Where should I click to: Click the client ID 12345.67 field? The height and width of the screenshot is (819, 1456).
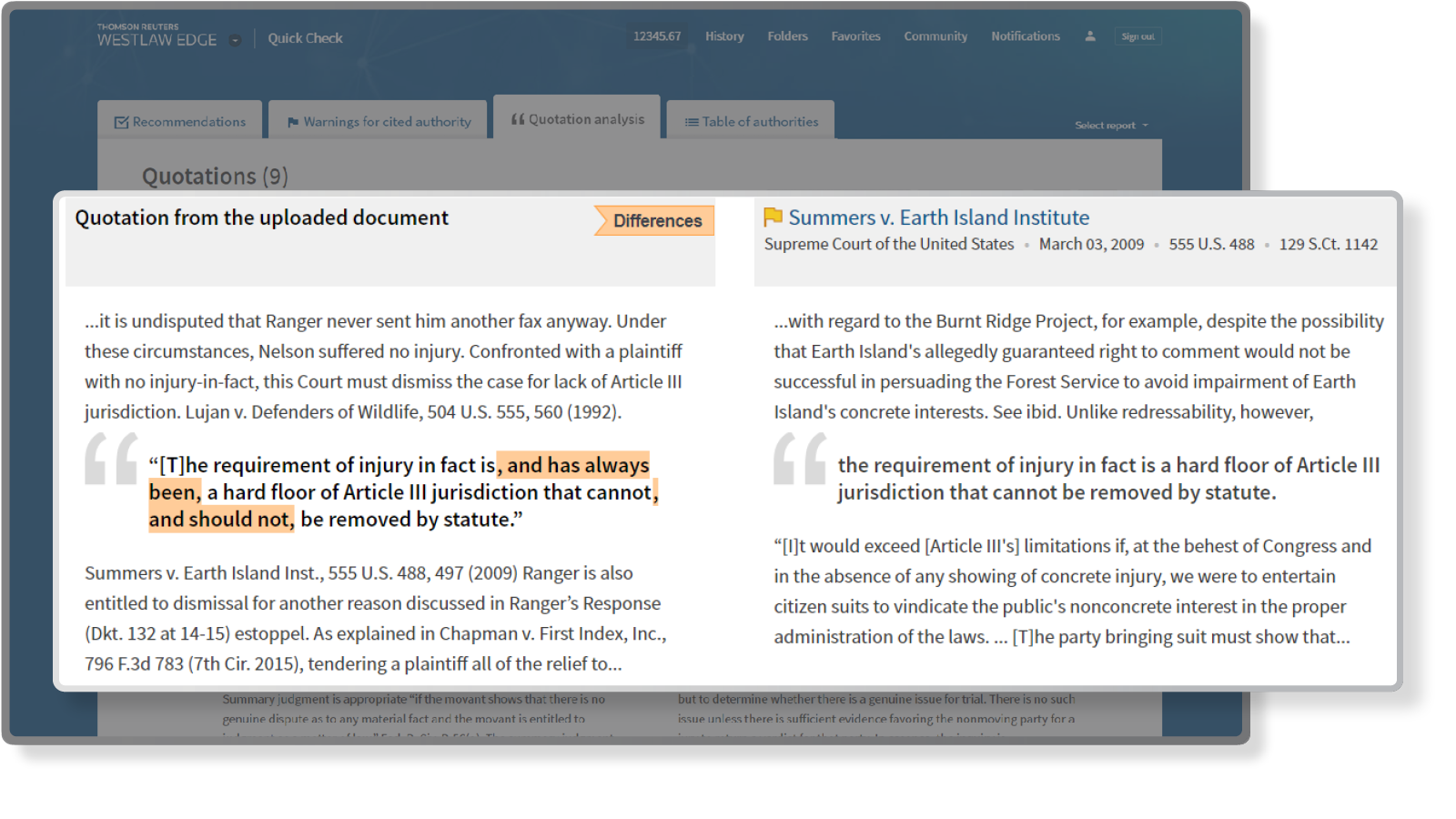pyautogui.click(x=657, y=36)
